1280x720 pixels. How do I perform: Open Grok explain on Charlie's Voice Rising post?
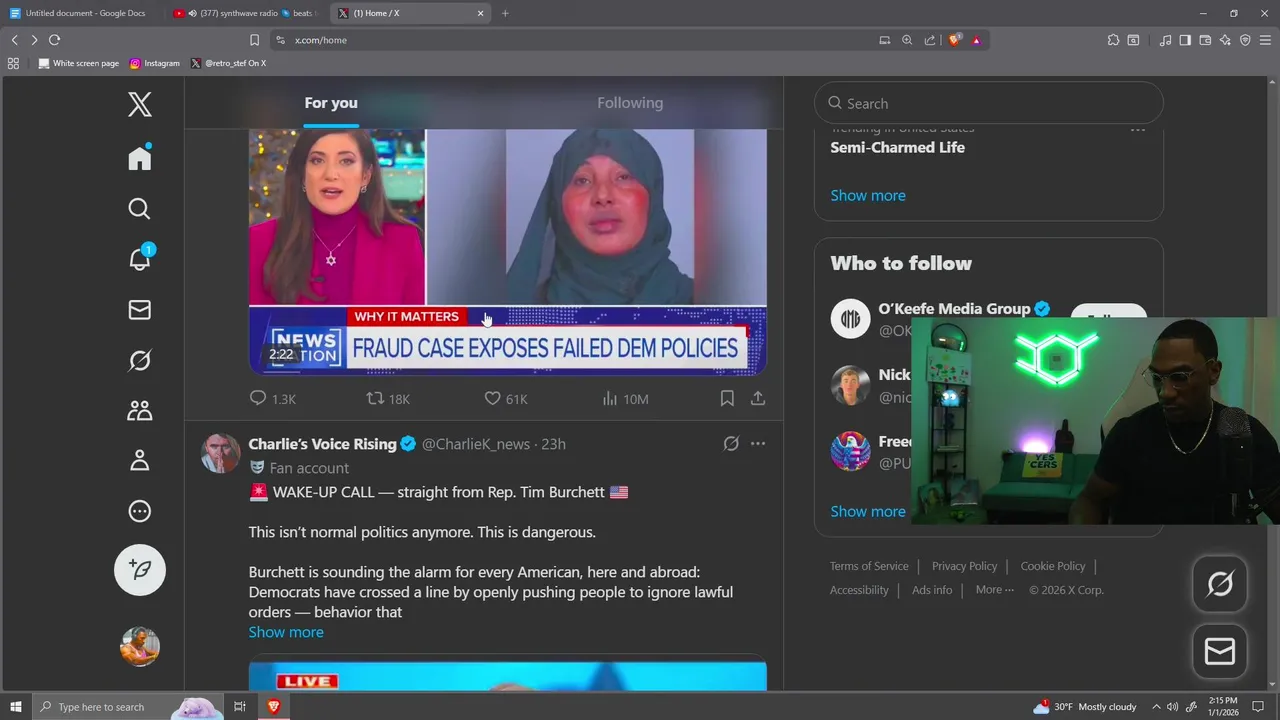(x=731, y=443)
